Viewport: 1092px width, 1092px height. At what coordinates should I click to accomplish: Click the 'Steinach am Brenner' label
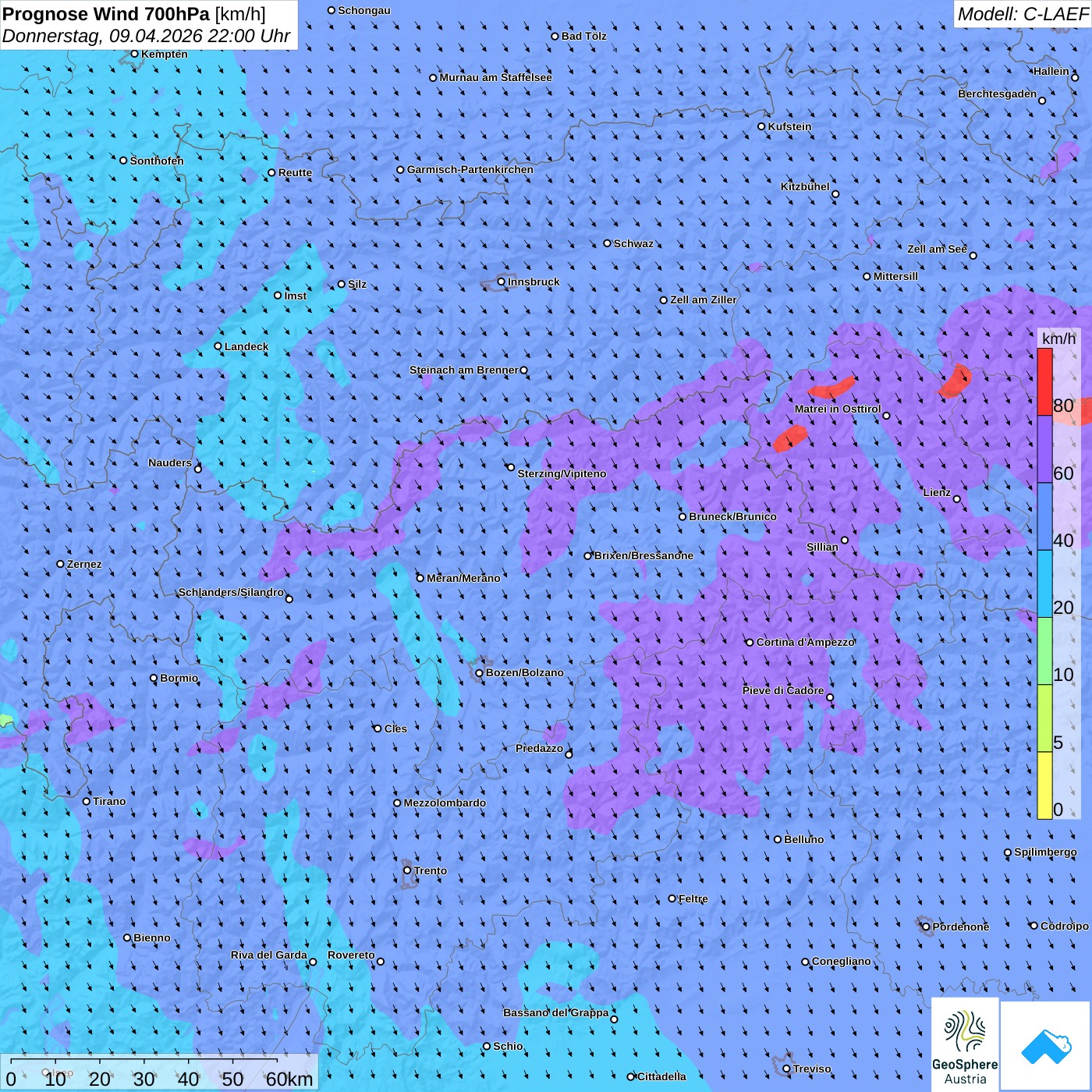pyautogui.click(x=464, y=370)
